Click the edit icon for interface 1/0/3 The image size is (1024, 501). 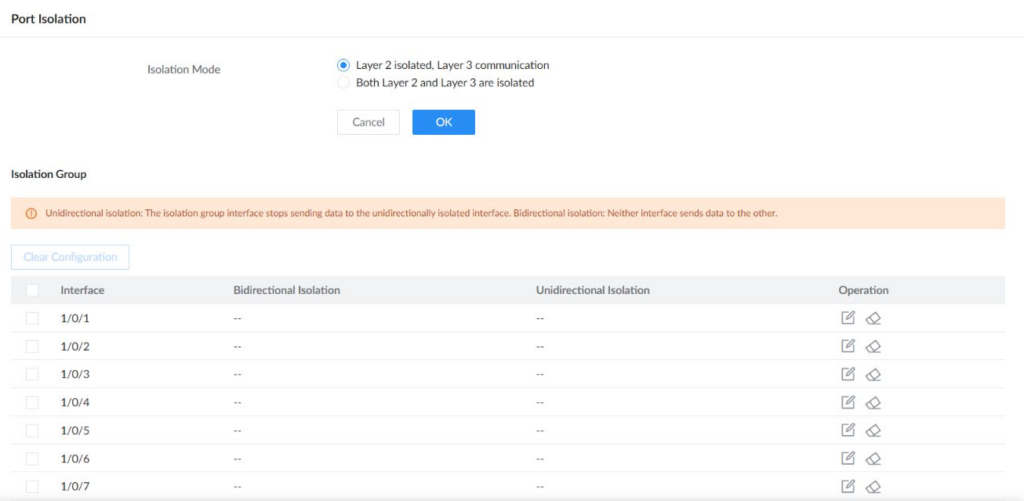coord(848,374)
